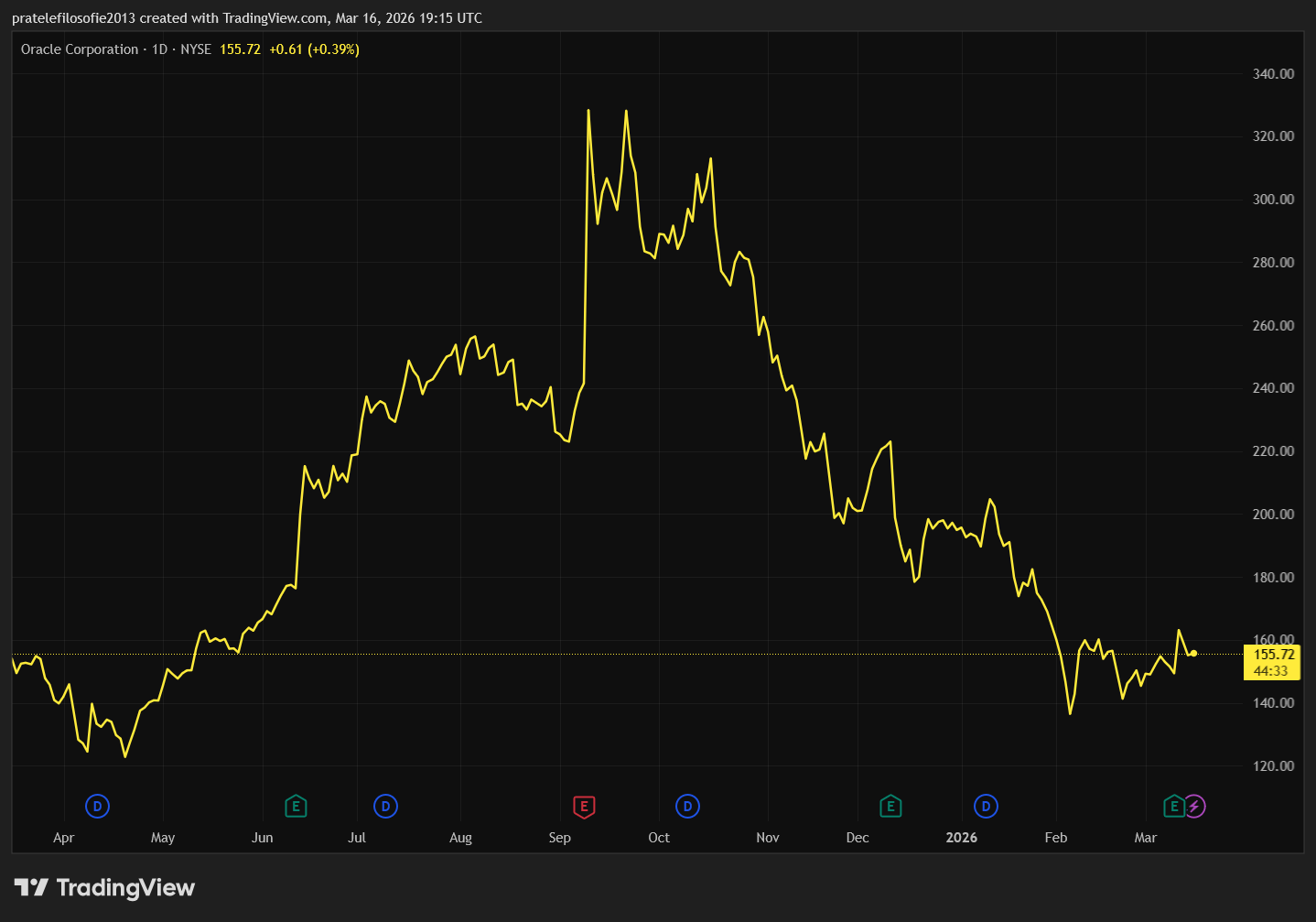Click the blue dividend marker near Jul
Viewport: 1316px width, 922px height.
[x=385, y=807]
